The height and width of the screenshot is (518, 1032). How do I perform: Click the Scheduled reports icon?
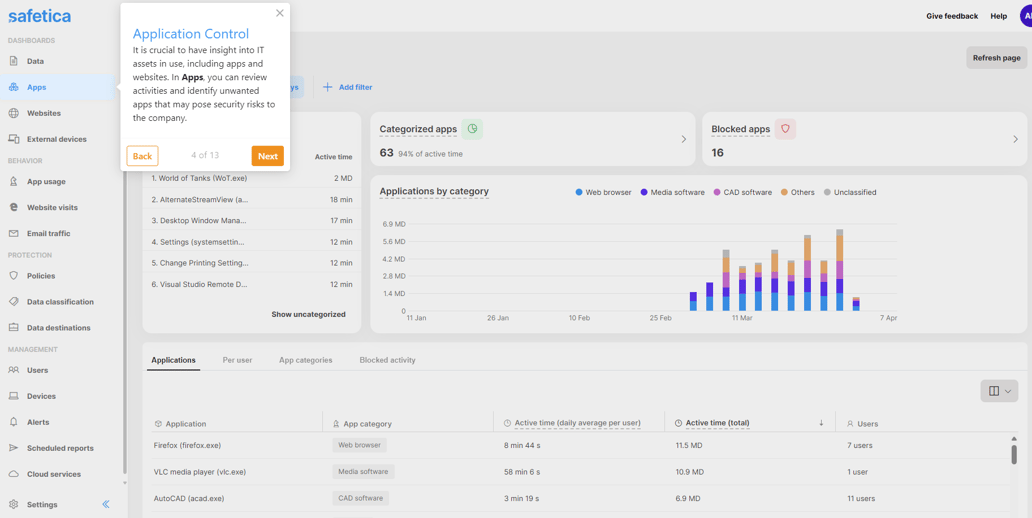[x=13, y=448]
